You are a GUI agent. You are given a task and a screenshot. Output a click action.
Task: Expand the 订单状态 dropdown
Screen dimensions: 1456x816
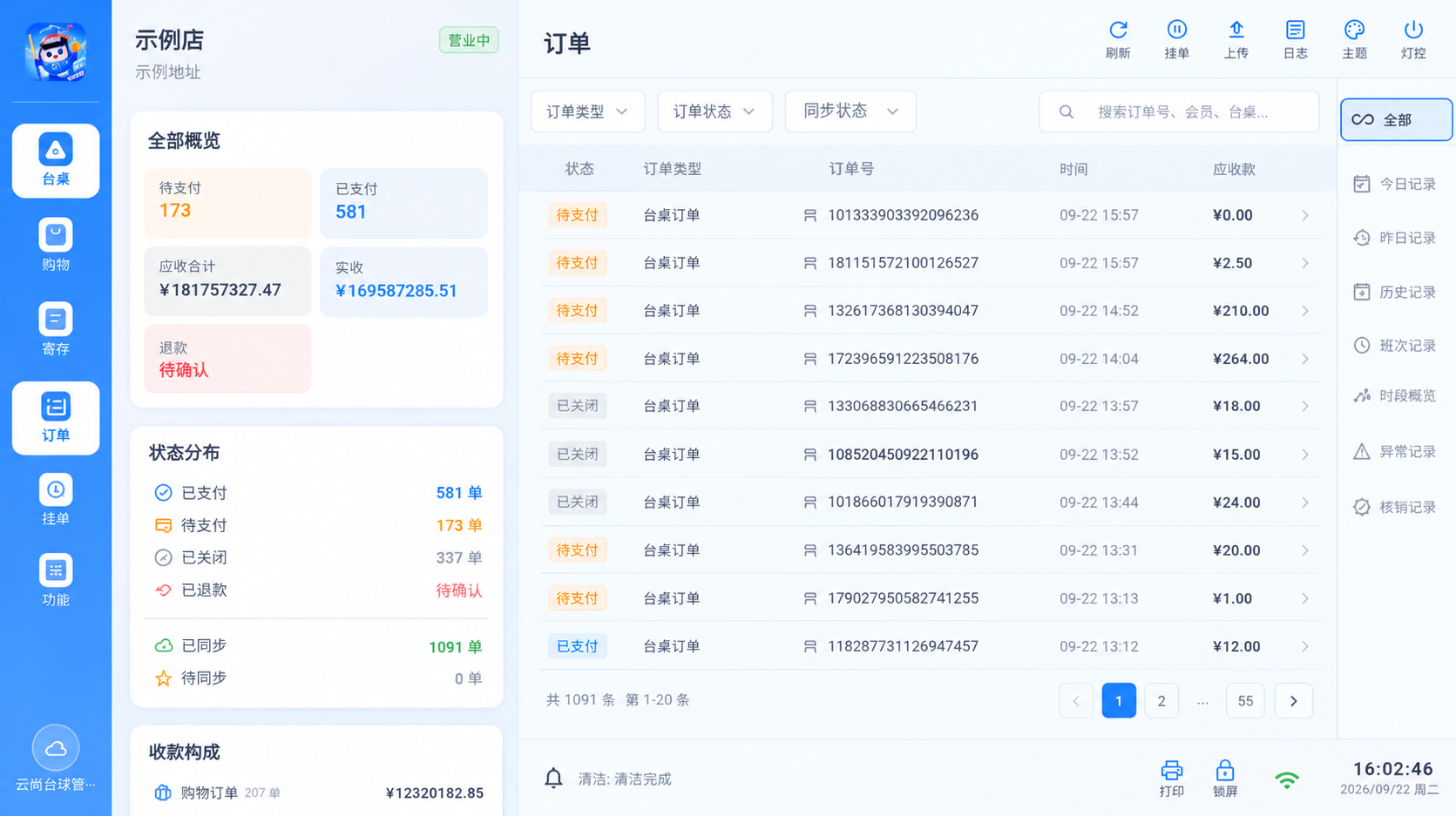[715, 111]
